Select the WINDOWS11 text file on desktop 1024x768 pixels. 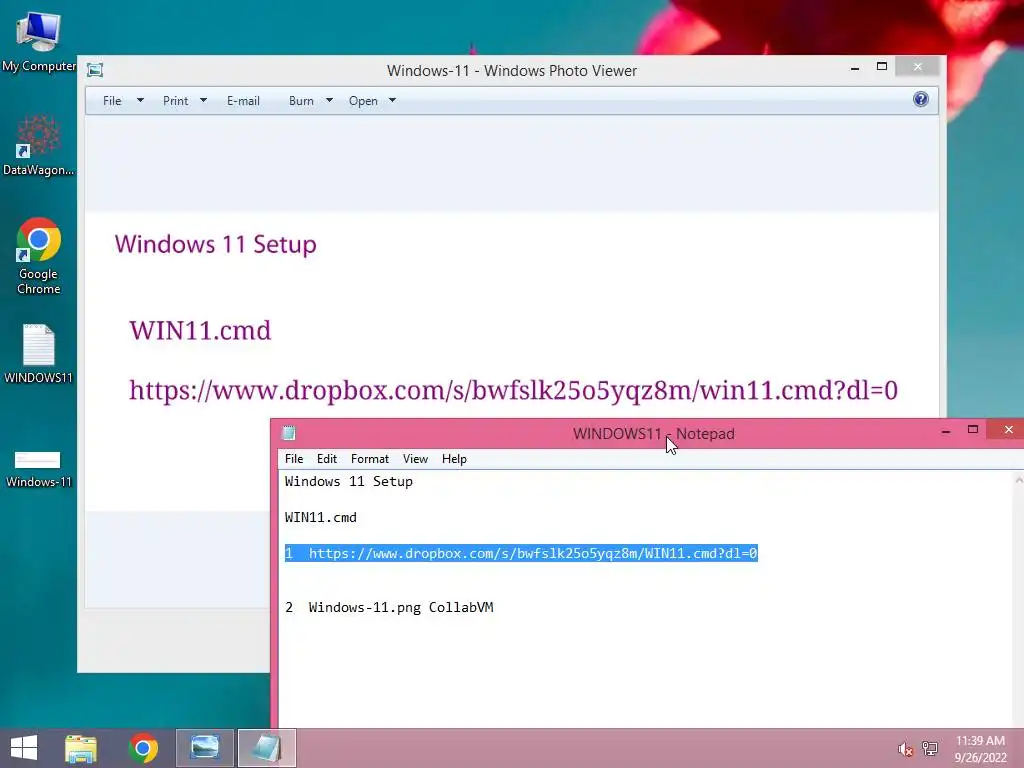point(38,353)
